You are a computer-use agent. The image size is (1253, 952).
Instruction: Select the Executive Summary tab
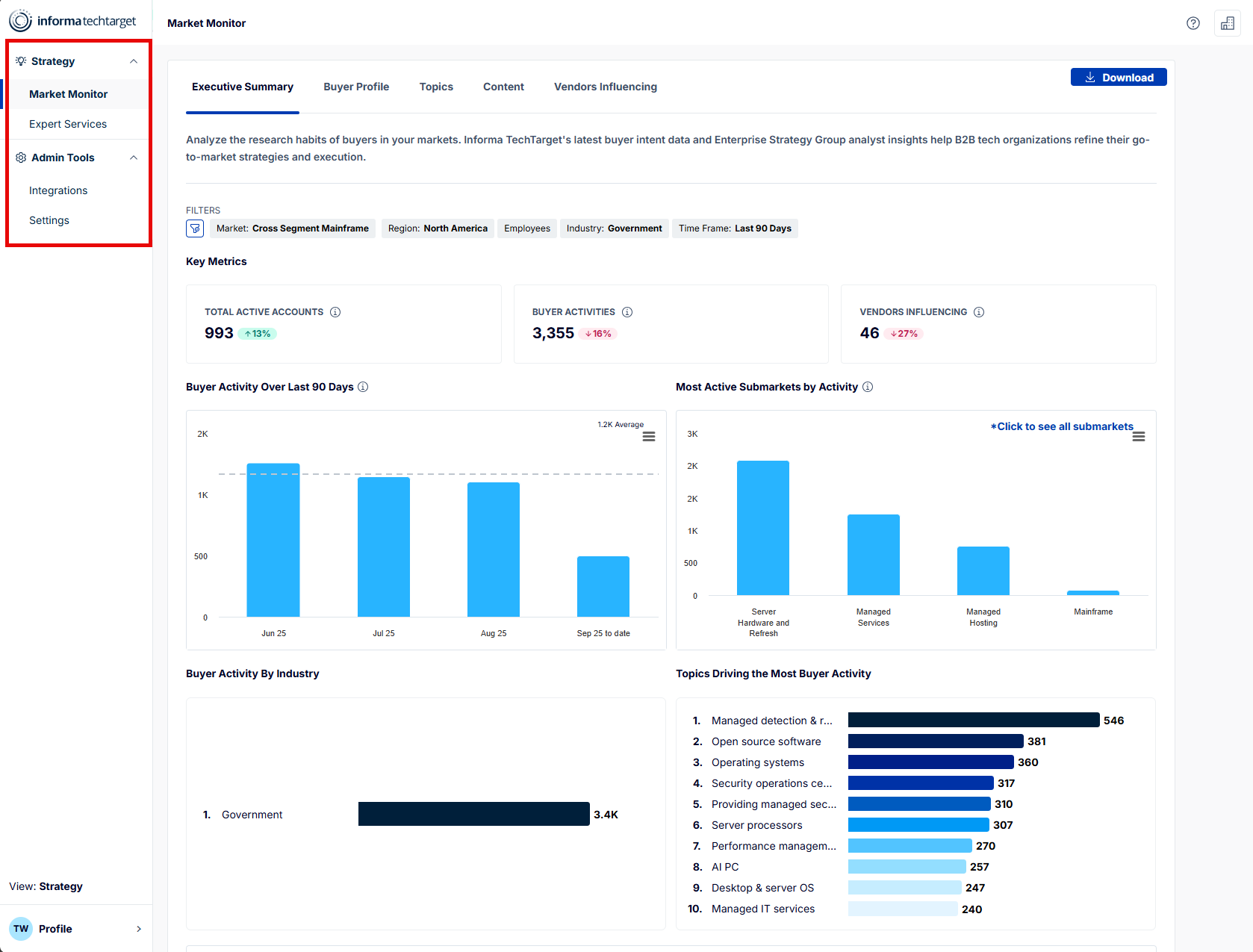(243, 87)
